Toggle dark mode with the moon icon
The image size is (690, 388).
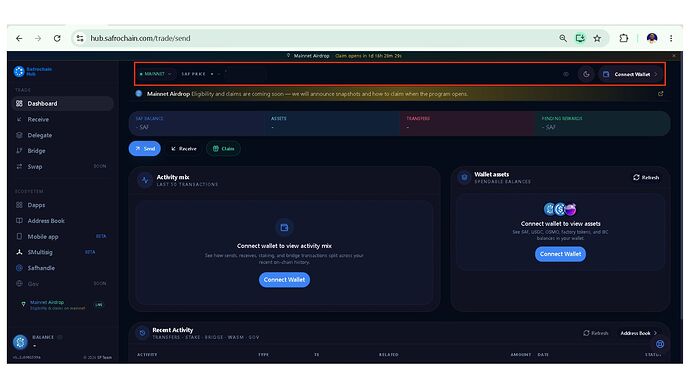(x=586, y=74)
